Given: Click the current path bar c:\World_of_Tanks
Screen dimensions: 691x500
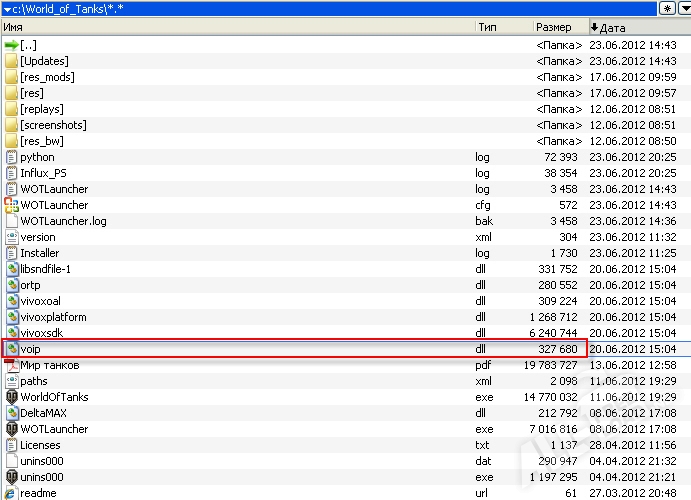Looking at the screenshot, I should (300, 8).
